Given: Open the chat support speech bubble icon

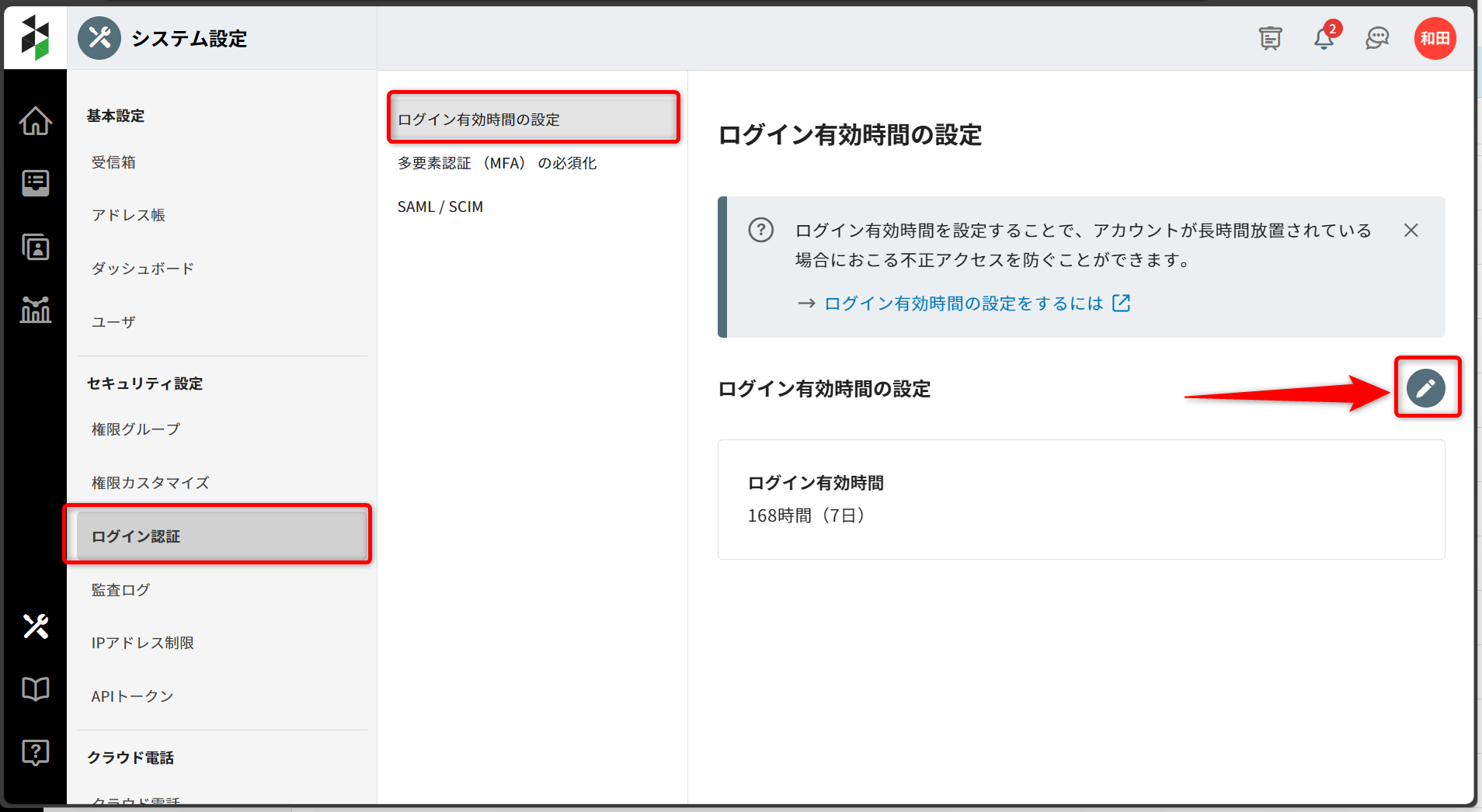Looking at the screenshot, I should [1377, 38].
